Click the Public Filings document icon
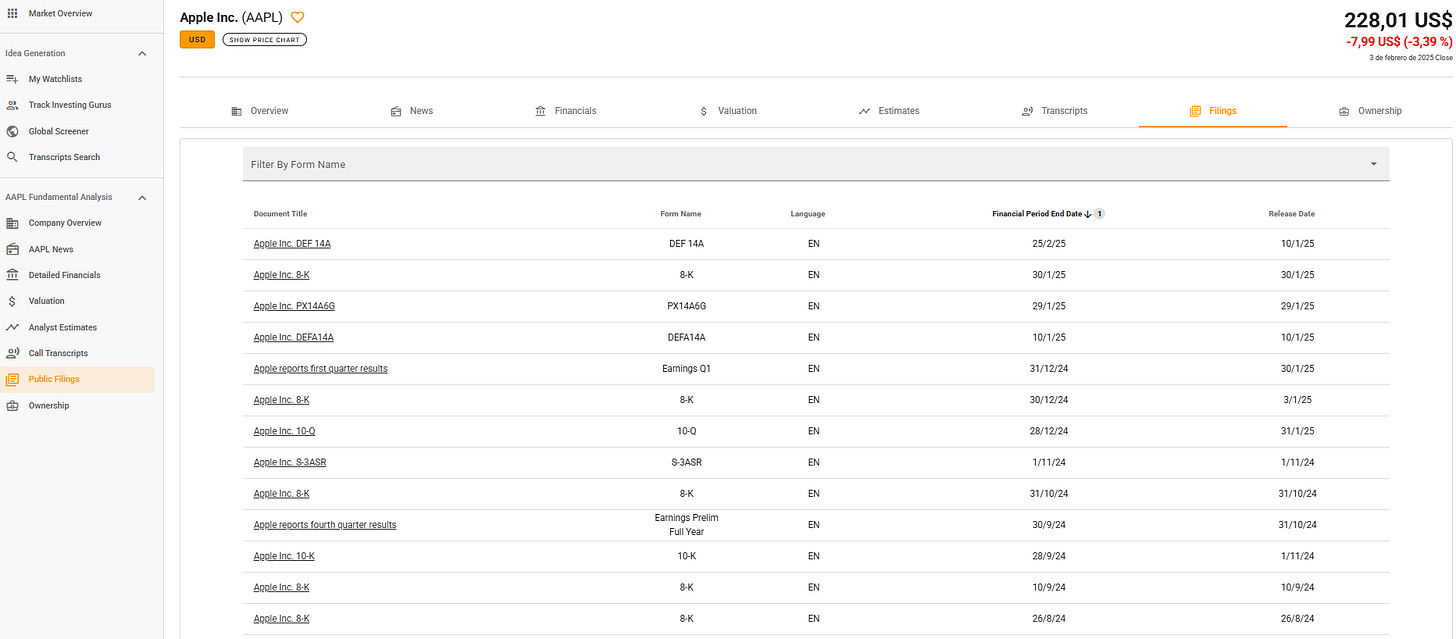Viewport: 1456px width, 639px height. point(12,379)
